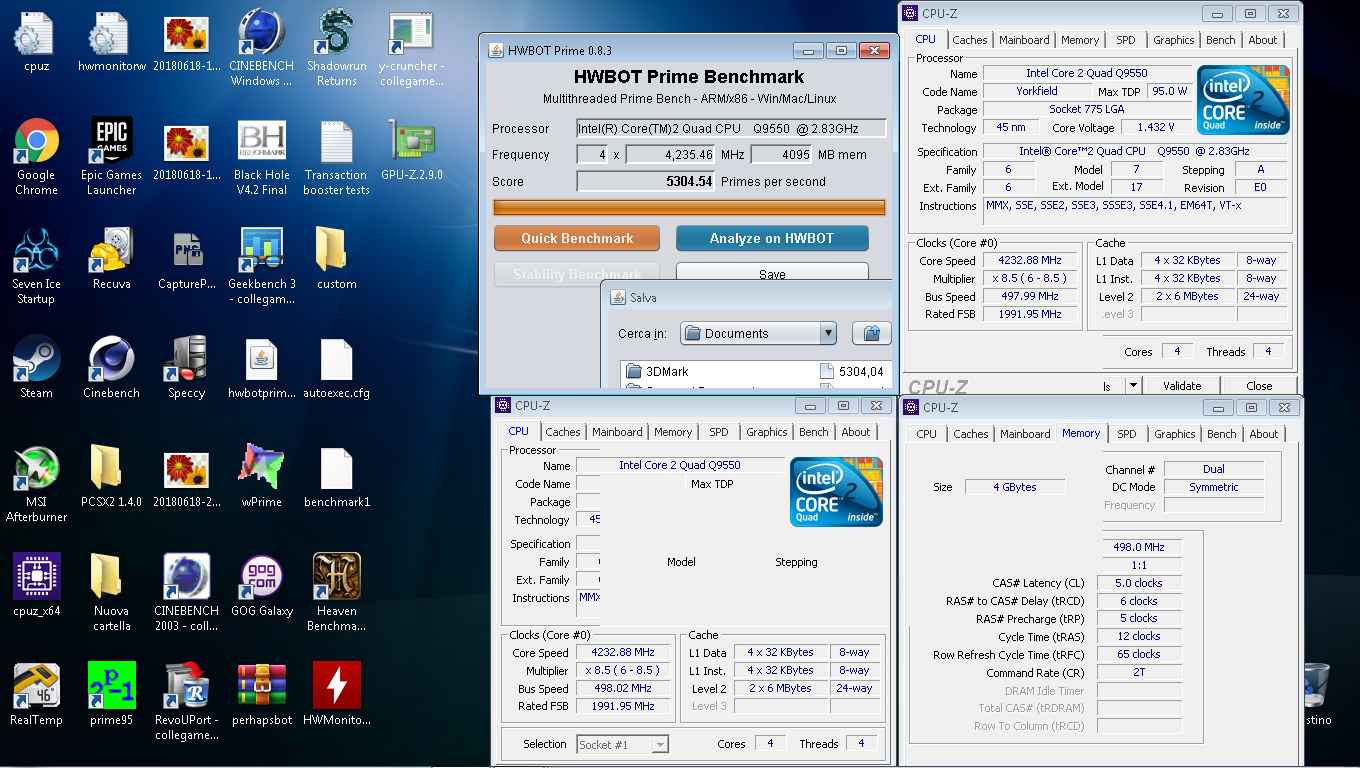
Task: Click the up-one-level folder button in Salva dialog
Action: 871,333
